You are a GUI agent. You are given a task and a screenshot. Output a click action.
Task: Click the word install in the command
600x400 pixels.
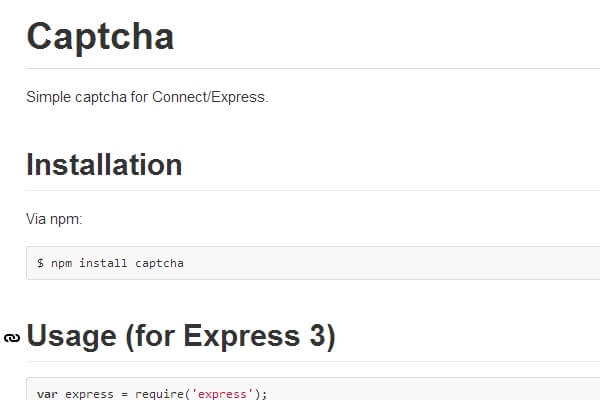click(104, 263)
